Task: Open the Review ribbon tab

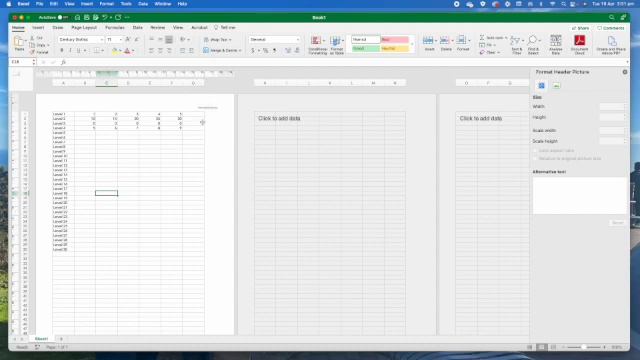Action: pyautogui.click(x=158, y=28)
